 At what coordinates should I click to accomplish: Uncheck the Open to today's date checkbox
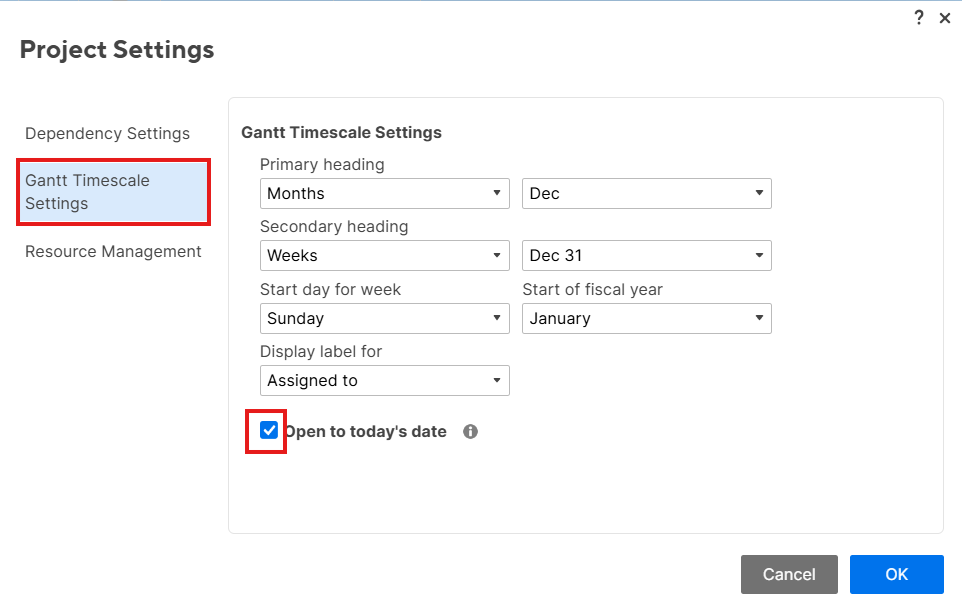coord(268,431)
